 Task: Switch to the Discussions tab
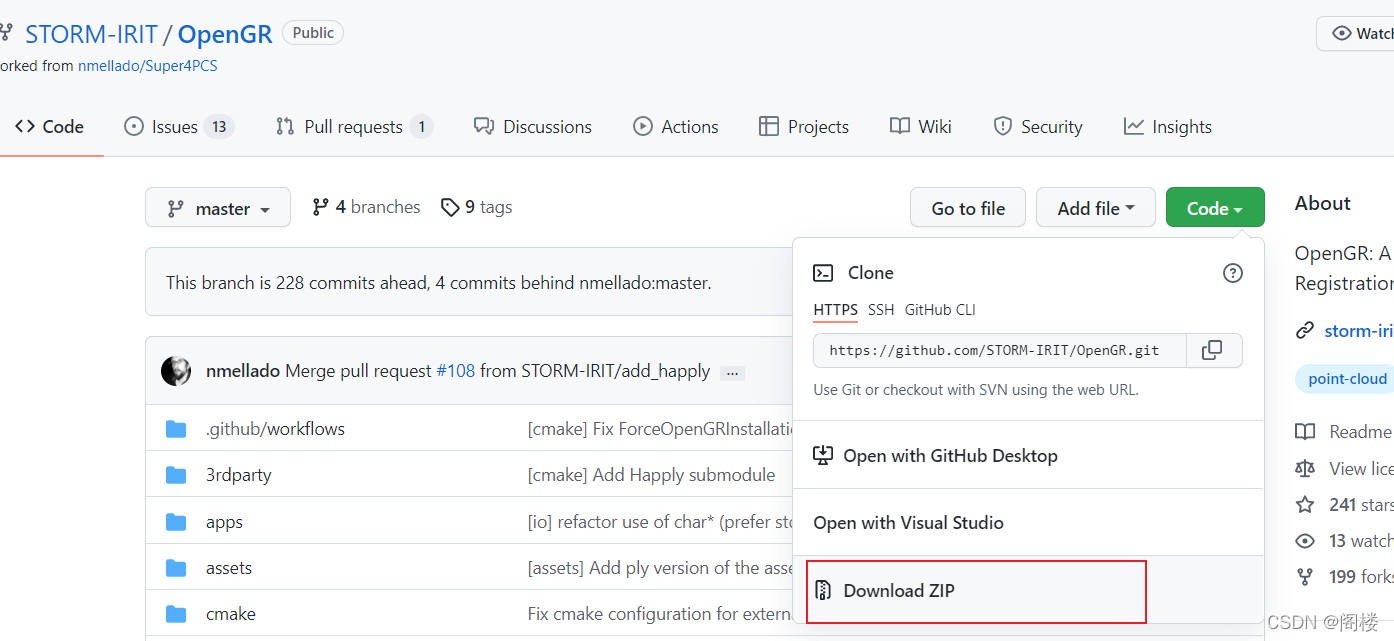pos(533,127)
